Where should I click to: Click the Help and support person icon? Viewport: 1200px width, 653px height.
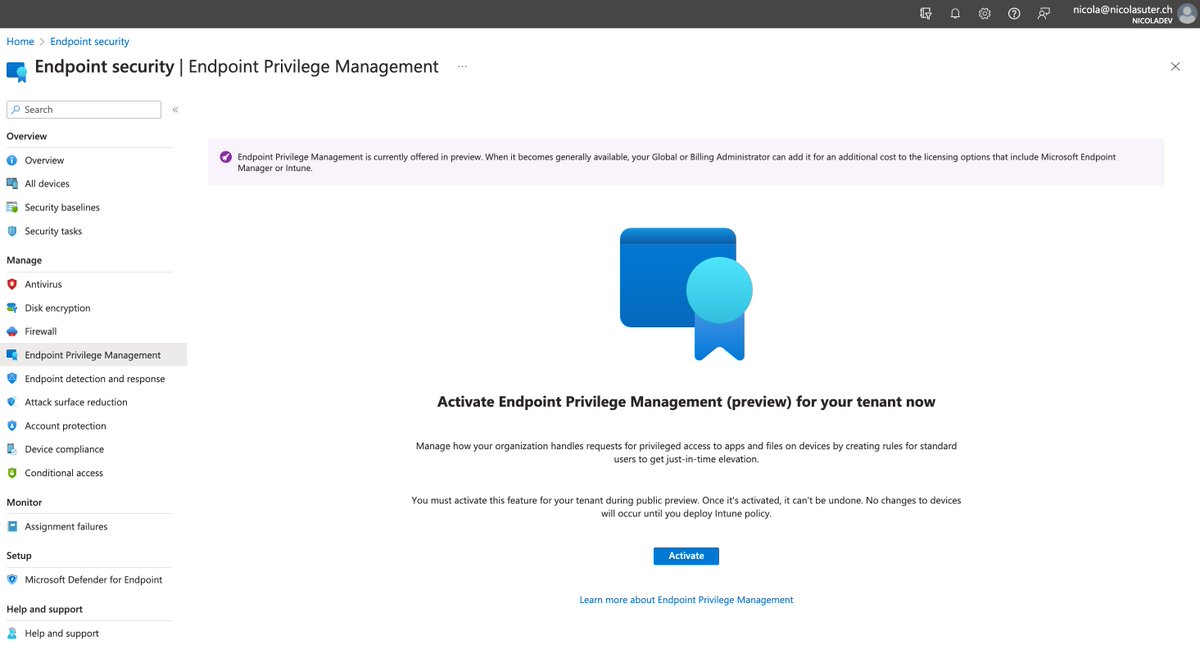click(x=12, y=633)
